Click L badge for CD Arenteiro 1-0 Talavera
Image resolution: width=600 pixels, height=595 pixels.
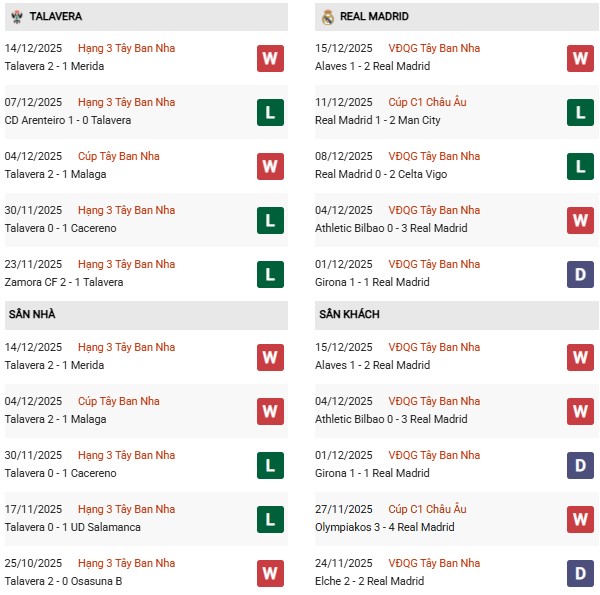tap(269, 112)
